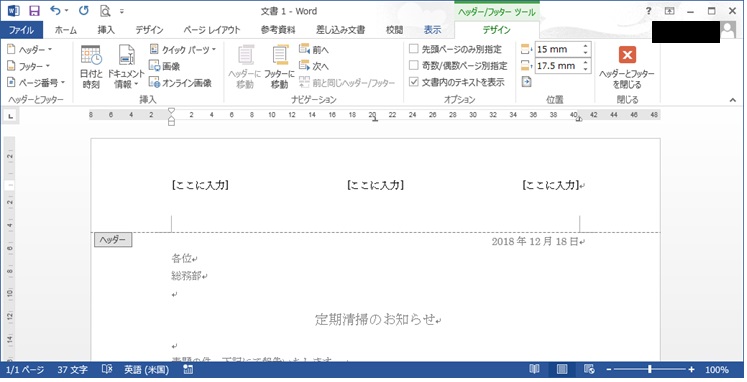Click the text 各位
747x382 pixels.
pos(182,258)
